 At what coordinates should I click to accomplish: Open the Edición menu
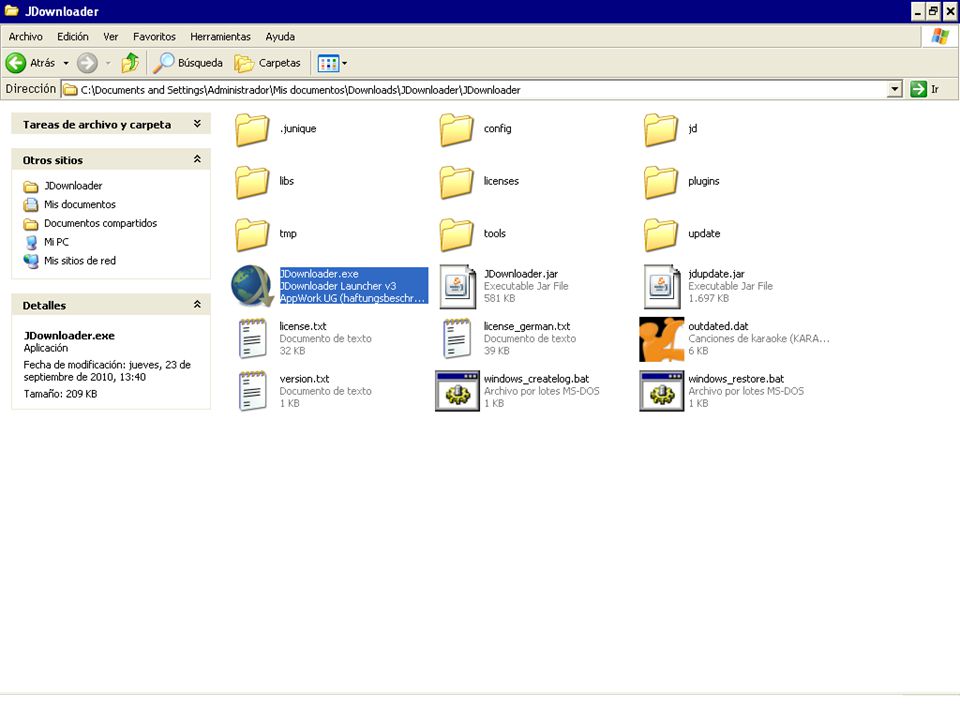[x=73, y=37]
